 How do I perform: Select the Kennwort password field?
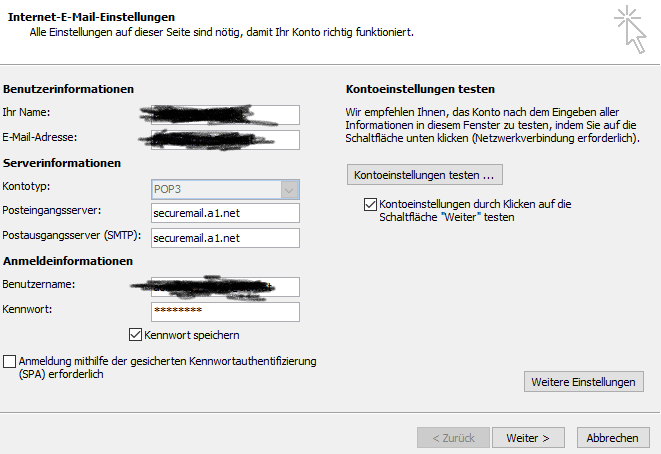pyautogui.click(x=225, y=312)
